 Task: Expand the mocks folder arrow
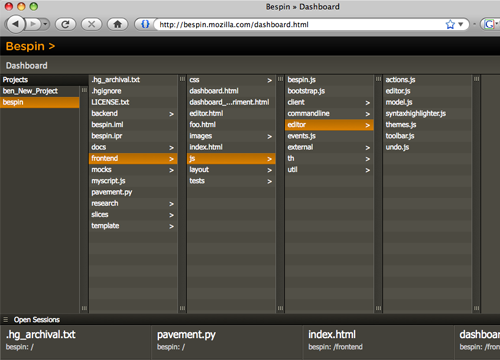[171, 170]
